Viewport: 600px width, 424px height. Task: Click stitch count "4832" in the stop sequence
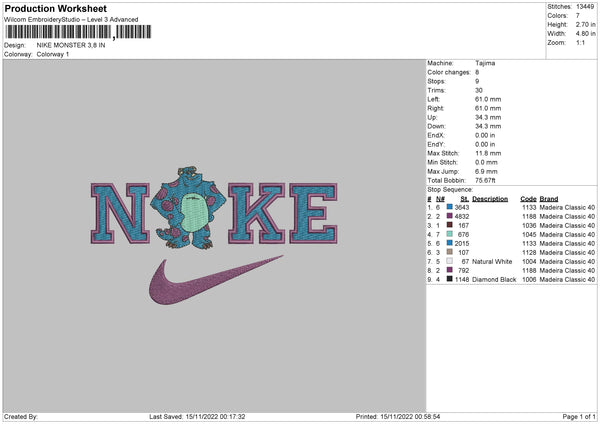(462, 216)
